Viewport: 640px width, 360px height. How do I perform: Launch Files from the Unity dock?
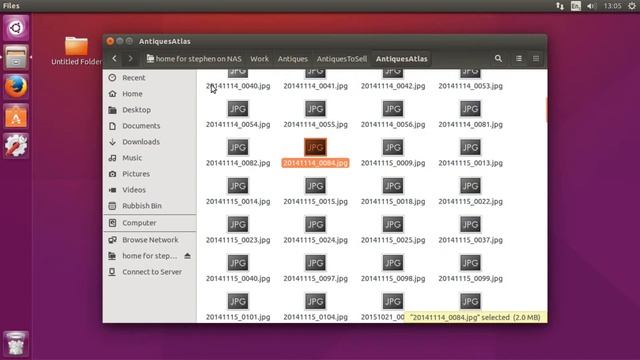point(16,57)
